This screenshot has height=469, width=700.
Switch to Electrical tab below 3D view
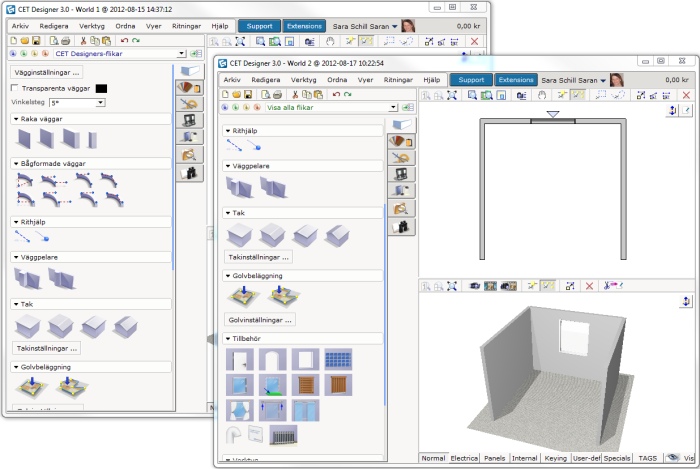(x=464, y=458)
